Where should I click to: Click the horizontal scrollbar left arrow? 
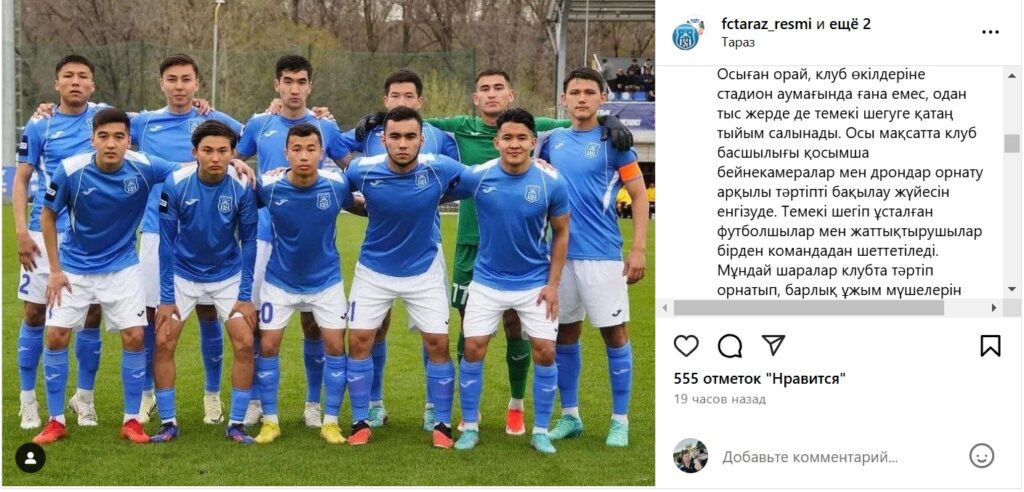[664, 308]
